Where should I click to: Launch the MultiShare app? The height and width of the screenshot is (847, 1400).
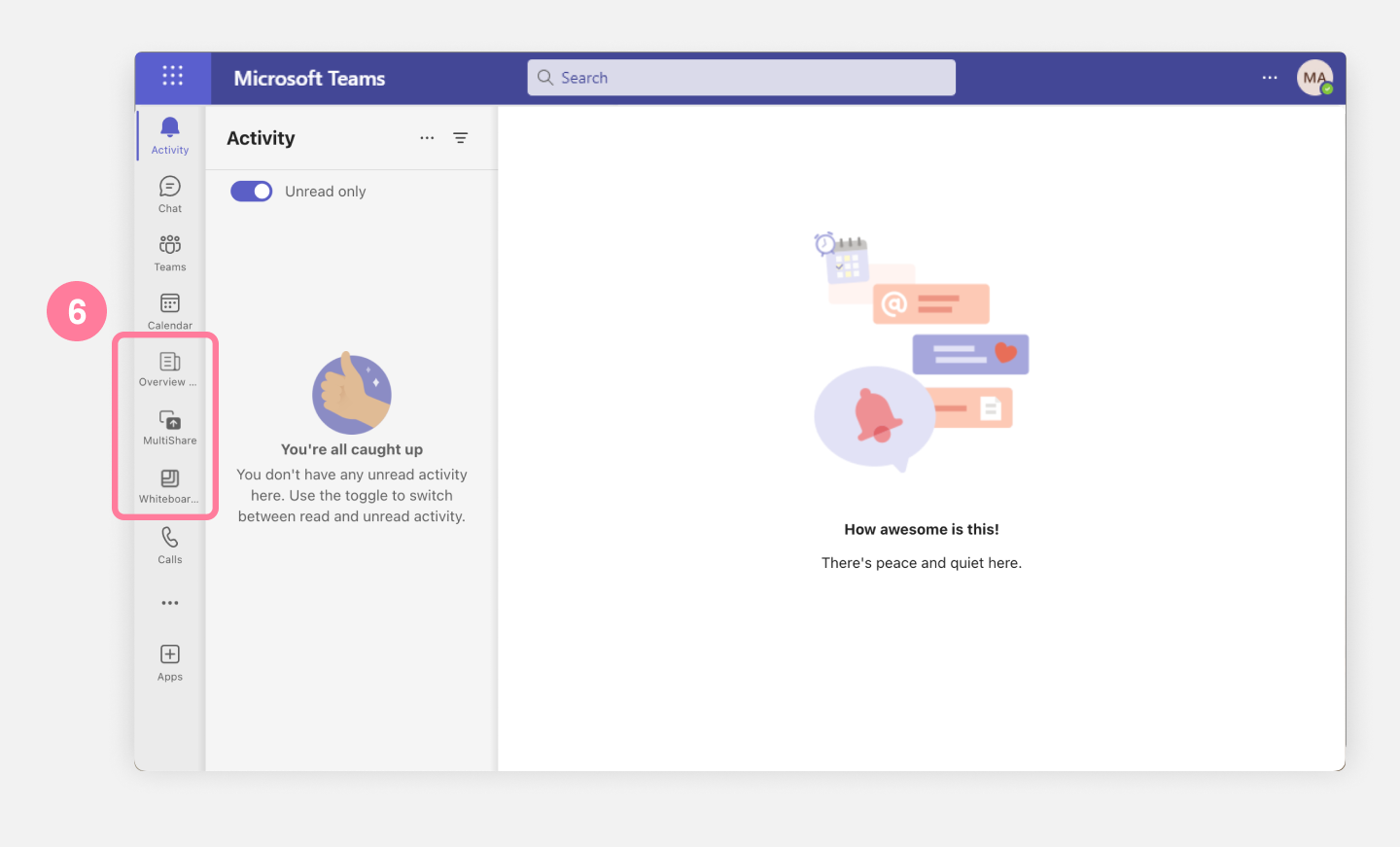point(170,428)
